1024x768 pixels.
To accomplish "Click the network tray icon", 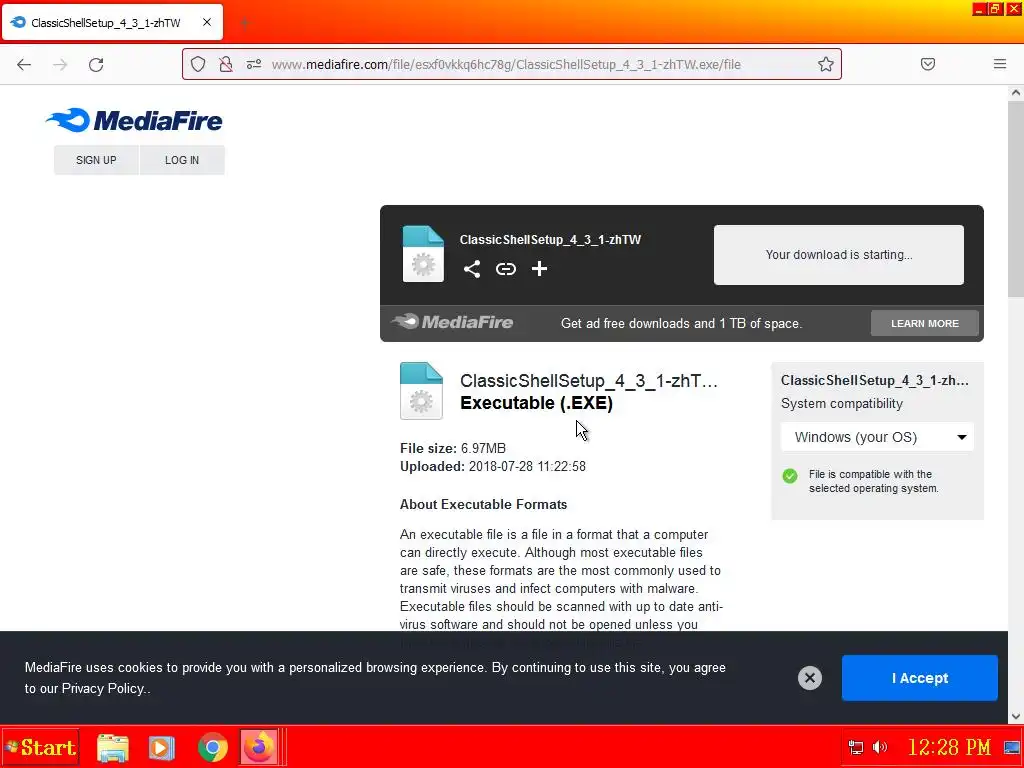I will pos(856,748).
